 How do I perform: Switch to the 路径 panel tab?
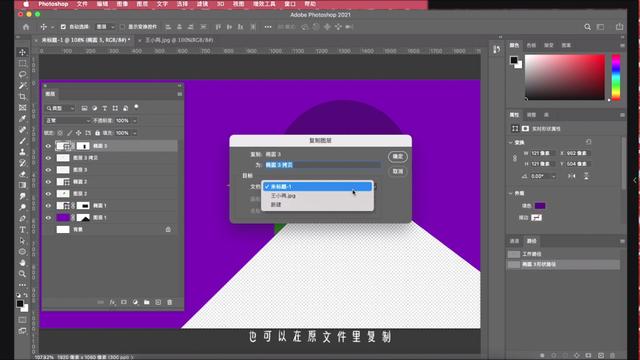(x=531, y=241)
